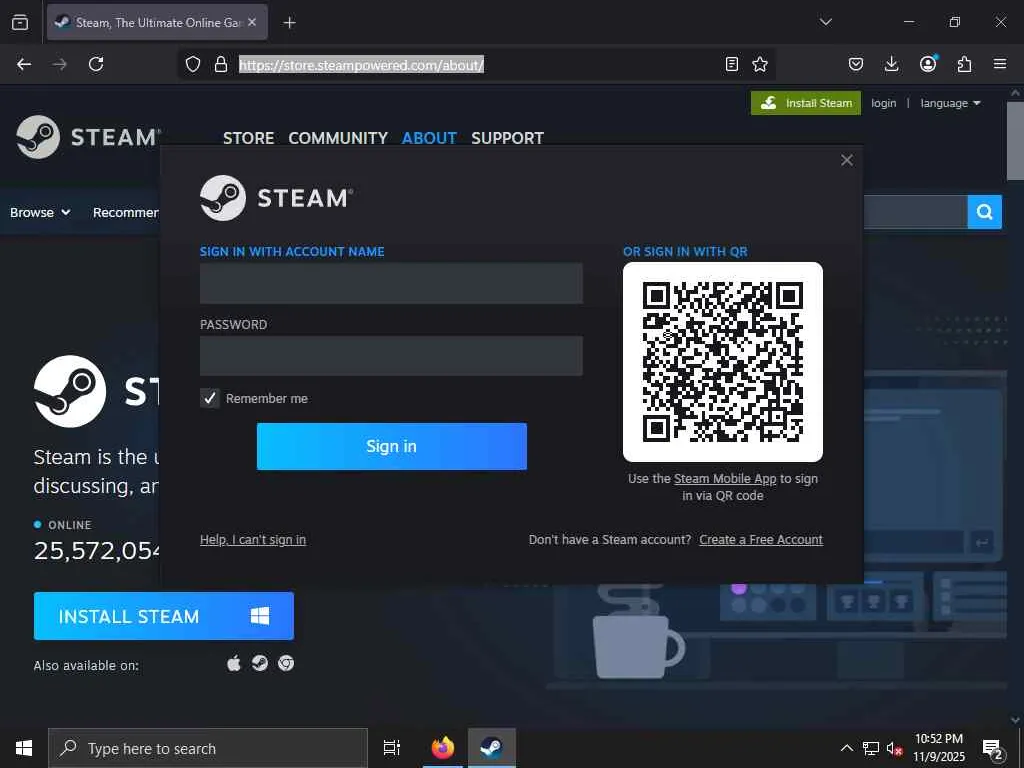This screenshot has height=768, width=1024.
Task: Click the Chrome OS availability icon
Action: click(x=286, y=664)
